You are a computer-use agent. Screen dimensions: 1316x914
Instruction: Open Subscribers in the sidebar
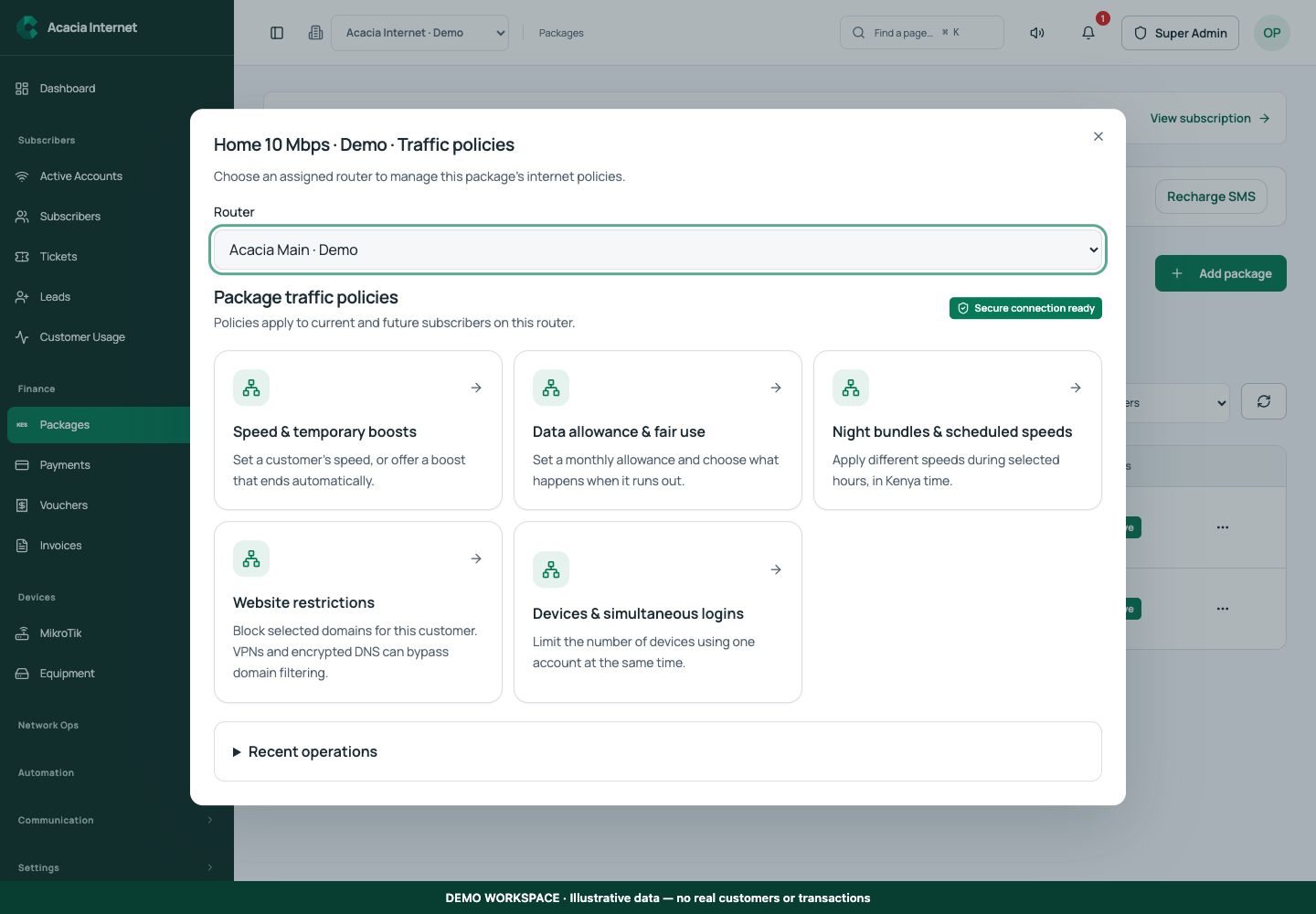click(x=117, y=217)
